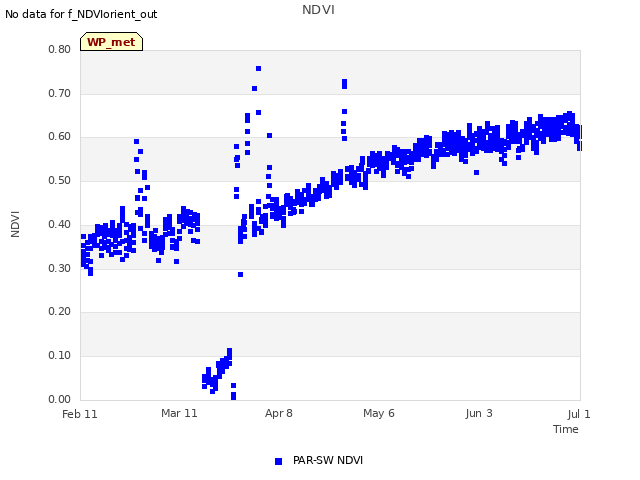The height and width of the screenshot is (480, 640).
Task: Click the Feb 11 x-axis tick label
Action: click(x=80, y=414)
